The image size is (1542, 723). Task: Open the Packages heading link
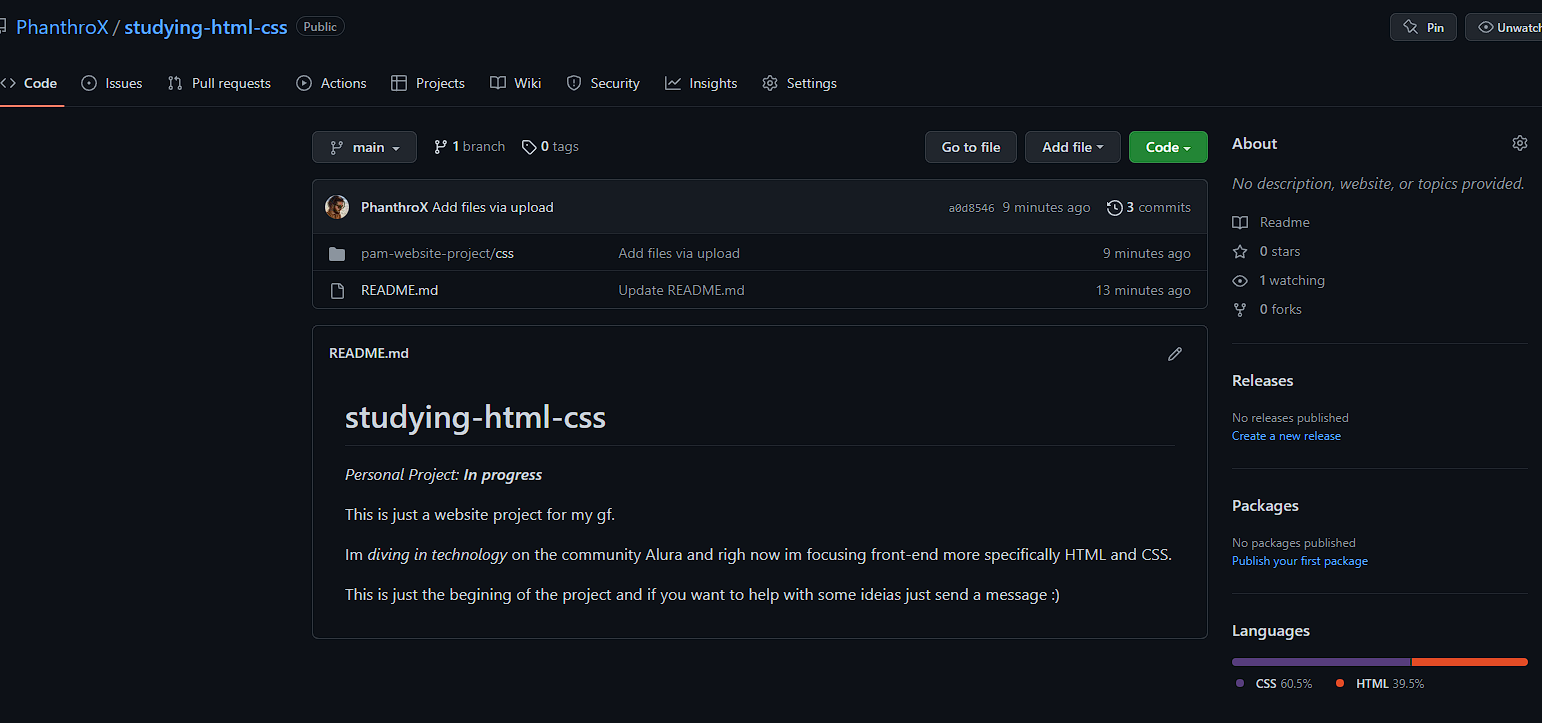click(x=1265, y=505)
